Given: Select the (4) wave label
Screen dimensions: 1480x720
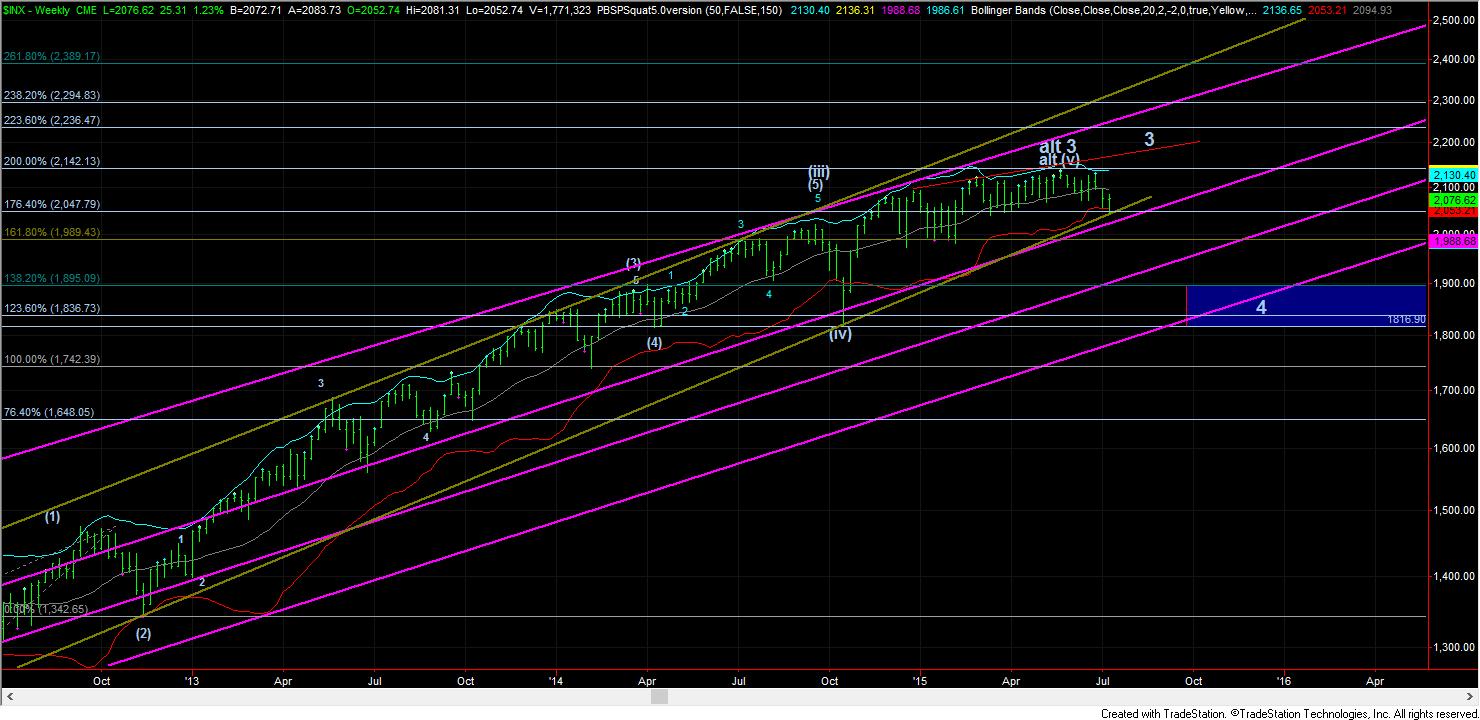Looking at the screenshot, I should [x=654, y=342].
